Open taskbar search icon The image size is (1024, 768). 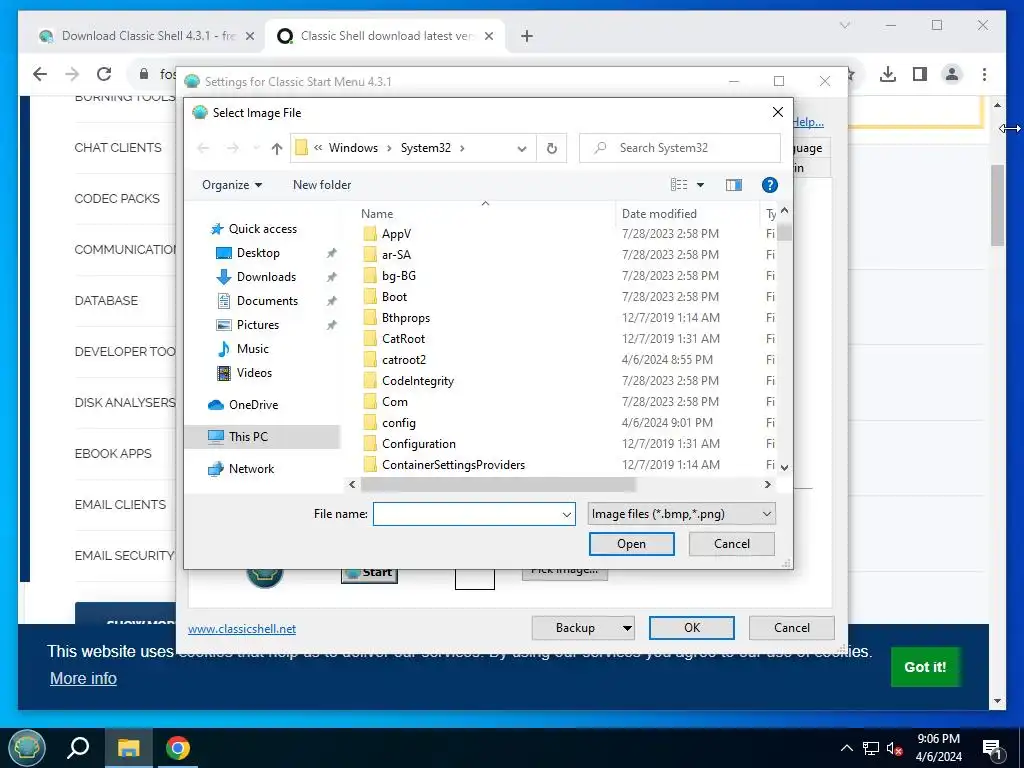tap(78, 747)
